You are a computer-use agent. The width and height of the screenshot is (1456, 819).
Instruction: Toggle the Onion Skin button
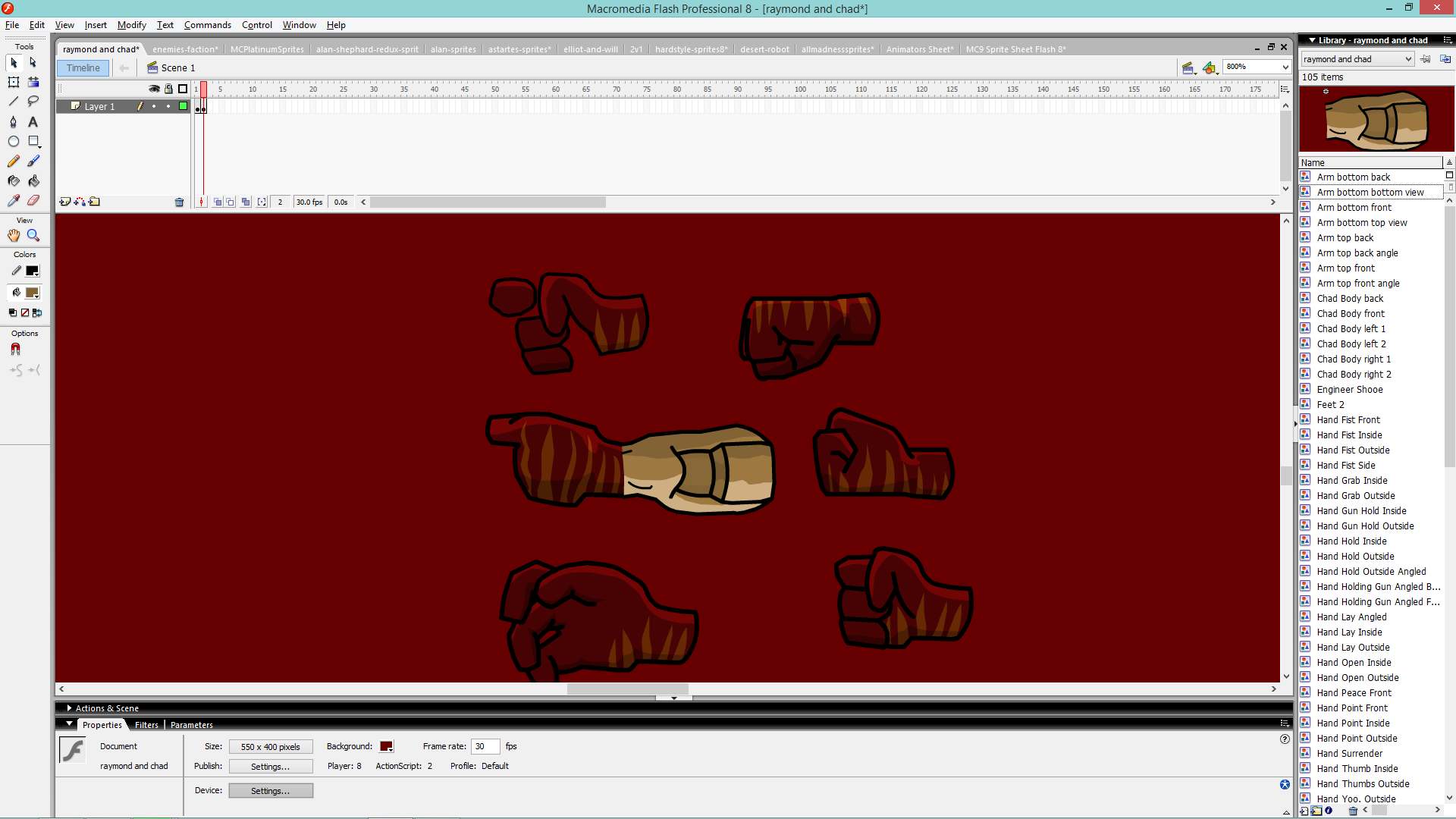(218, 202)
